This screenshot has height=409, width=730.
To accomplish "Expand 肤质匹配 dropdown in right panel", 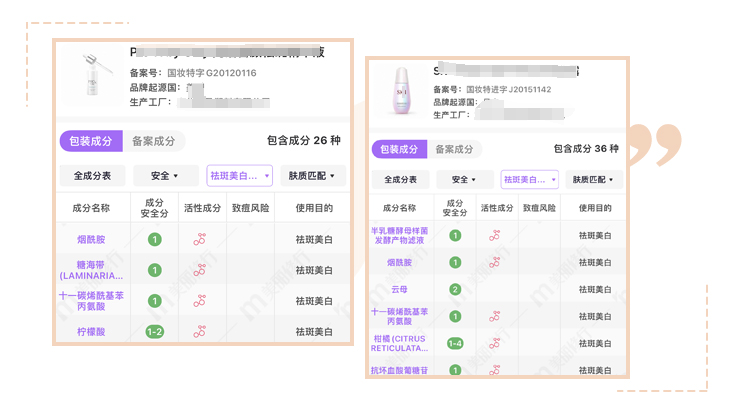I will [x=594, y=180].
